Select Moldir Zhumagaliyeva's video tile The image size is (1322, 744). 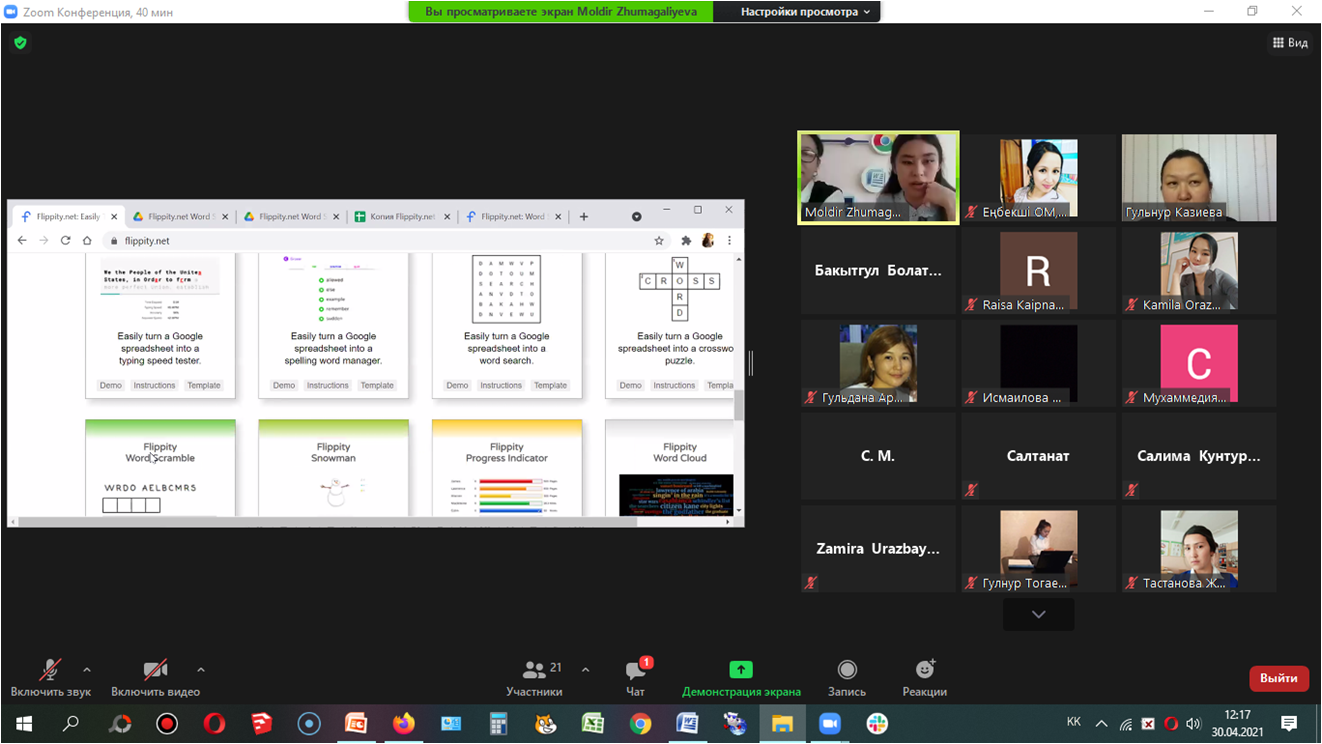(x=878, y=178)
